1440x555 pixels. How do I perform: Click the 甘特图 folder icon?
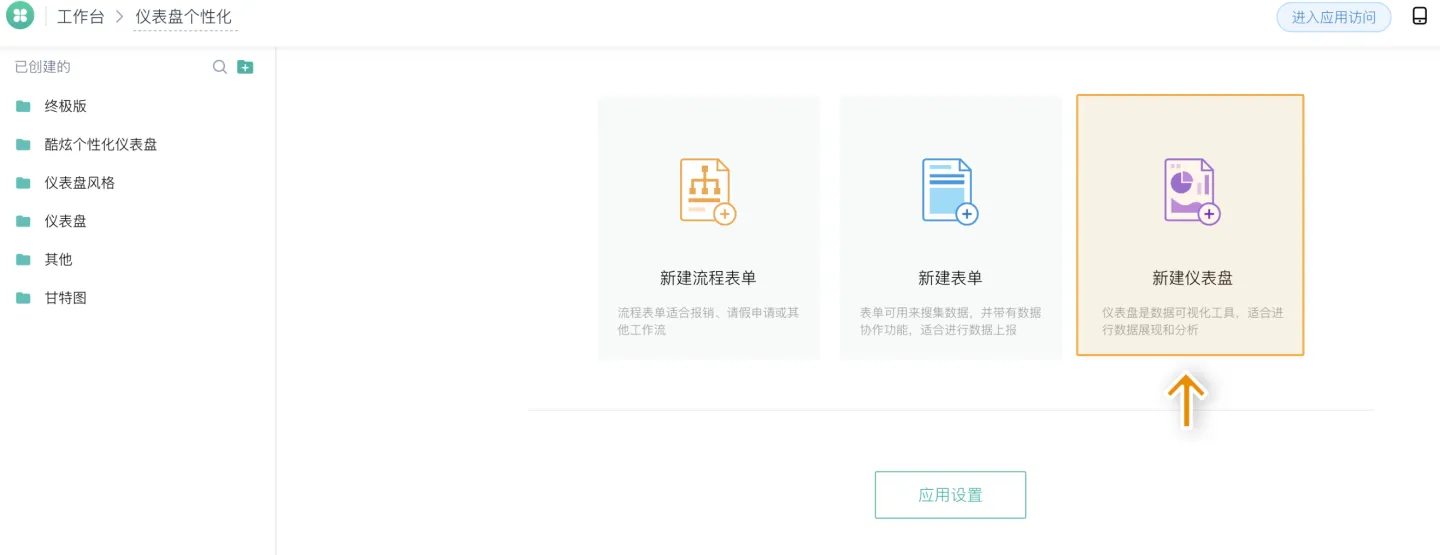pyautogui.click(x=23, y=298)
